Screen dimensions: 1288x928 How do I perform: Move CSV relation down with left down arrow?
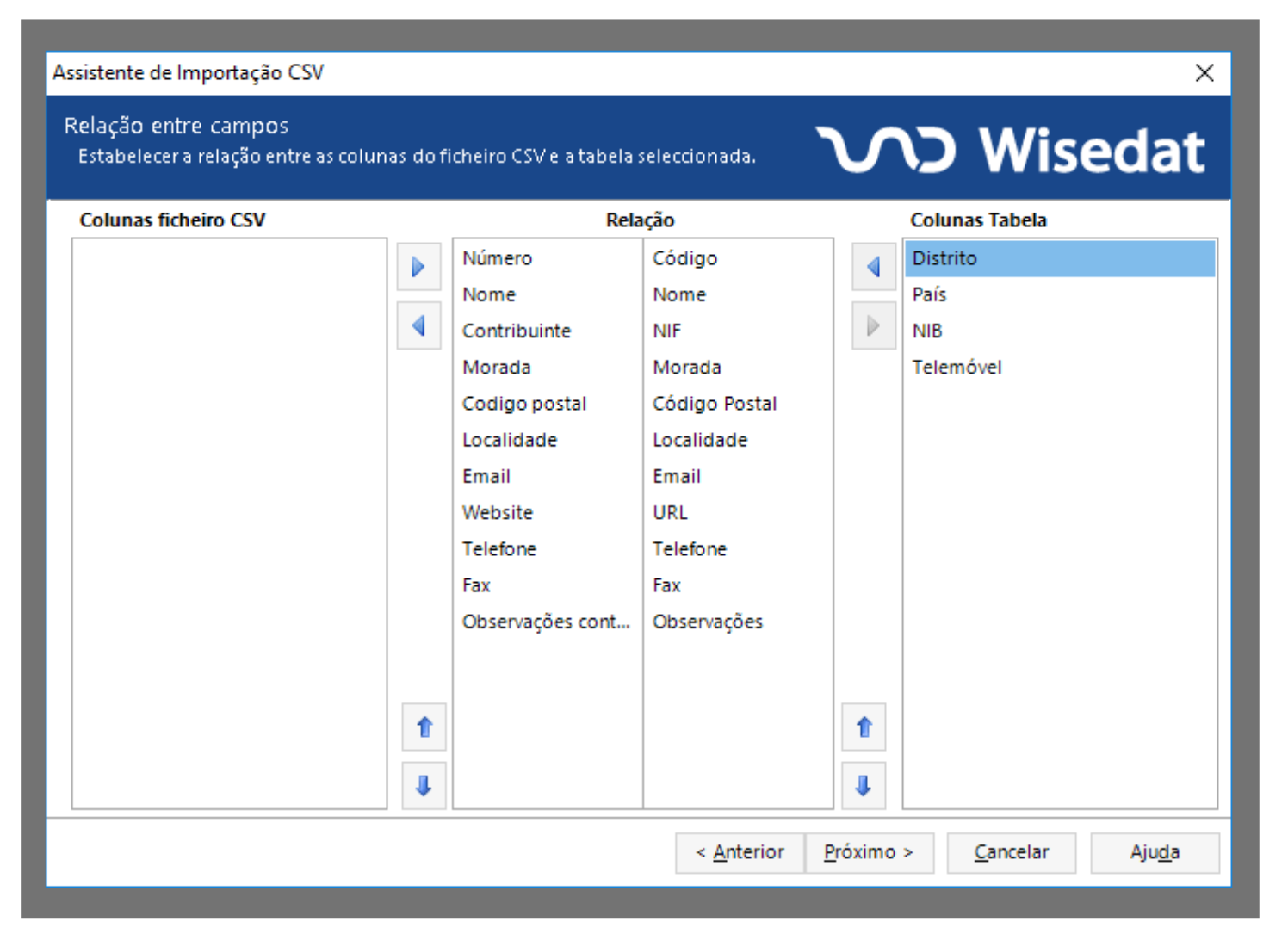click(424, 785)
